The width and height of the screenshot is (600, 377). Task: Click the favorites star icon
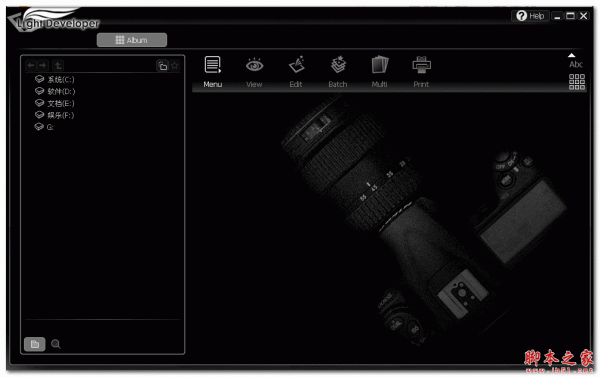(175, 66)
